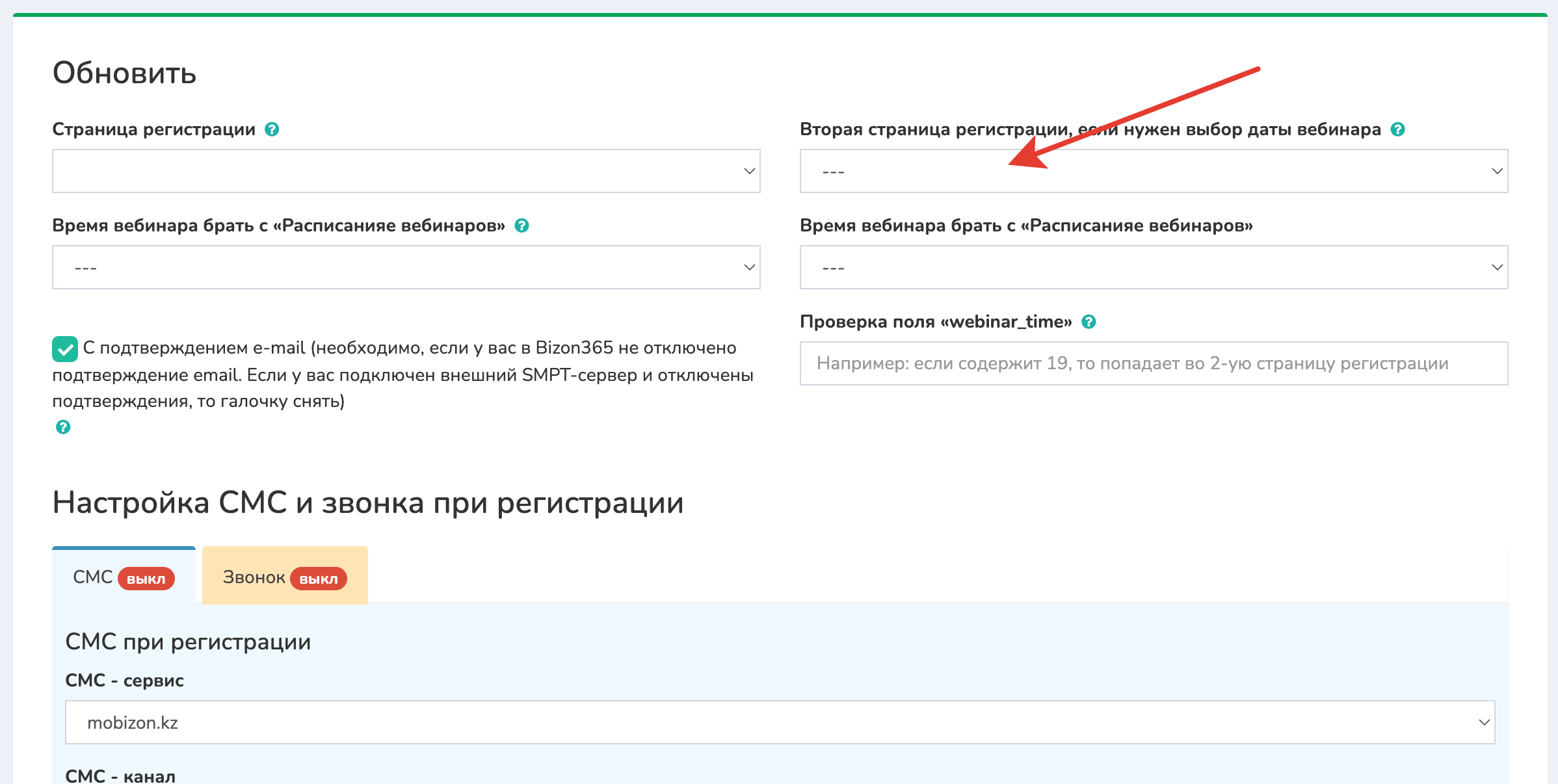Click the red выкл badge on Звонок tab
1558x784 pixels.
click(x=319, y=579)
